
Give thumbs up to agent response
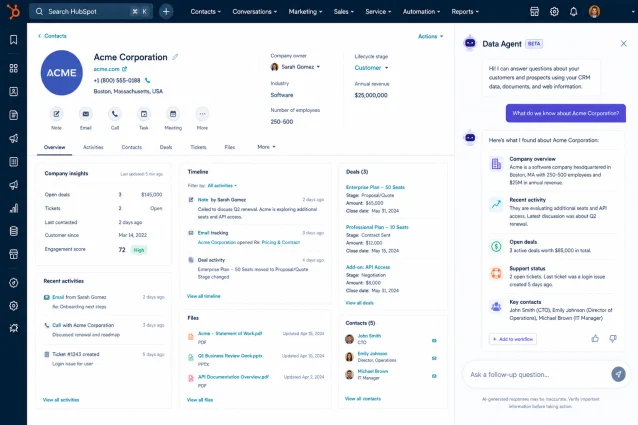[x=595, y=338]
